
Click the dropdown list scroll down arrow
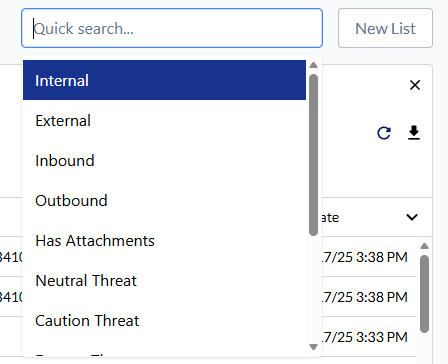coord(313,347)
